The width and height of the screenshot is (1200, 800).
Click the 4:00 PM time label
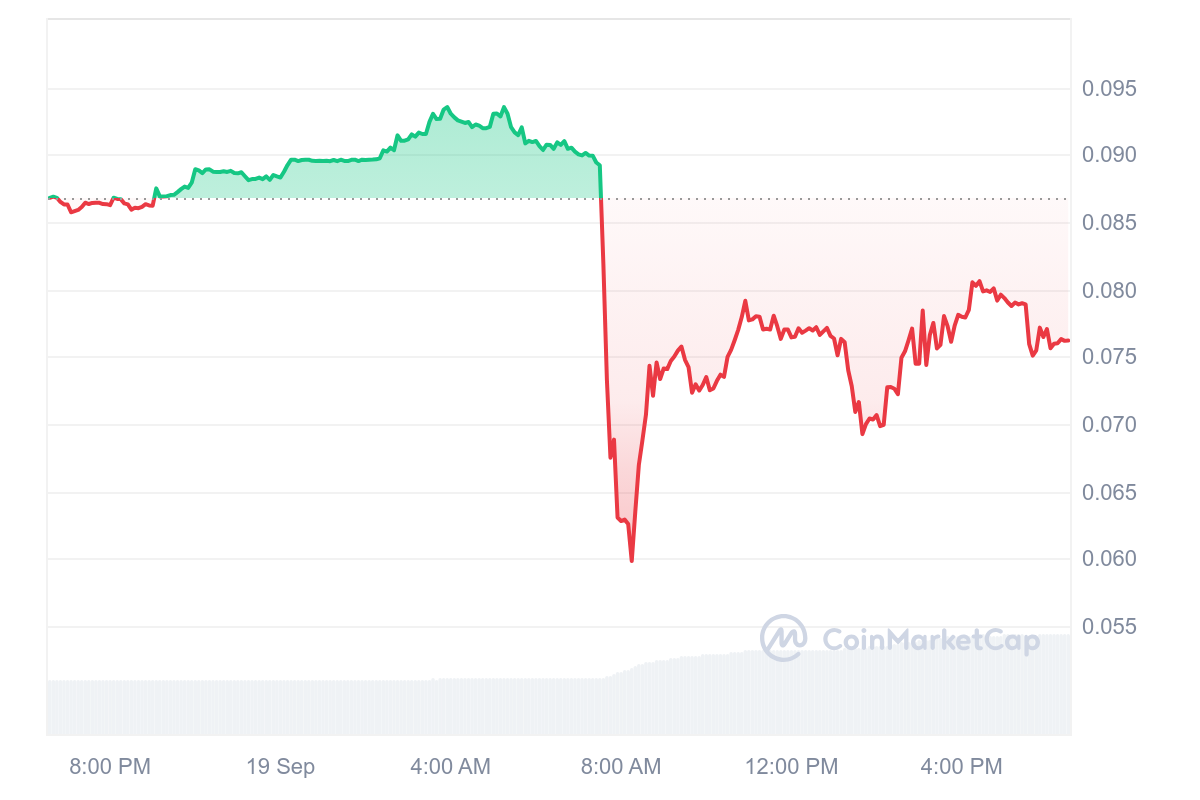[961, 767]
